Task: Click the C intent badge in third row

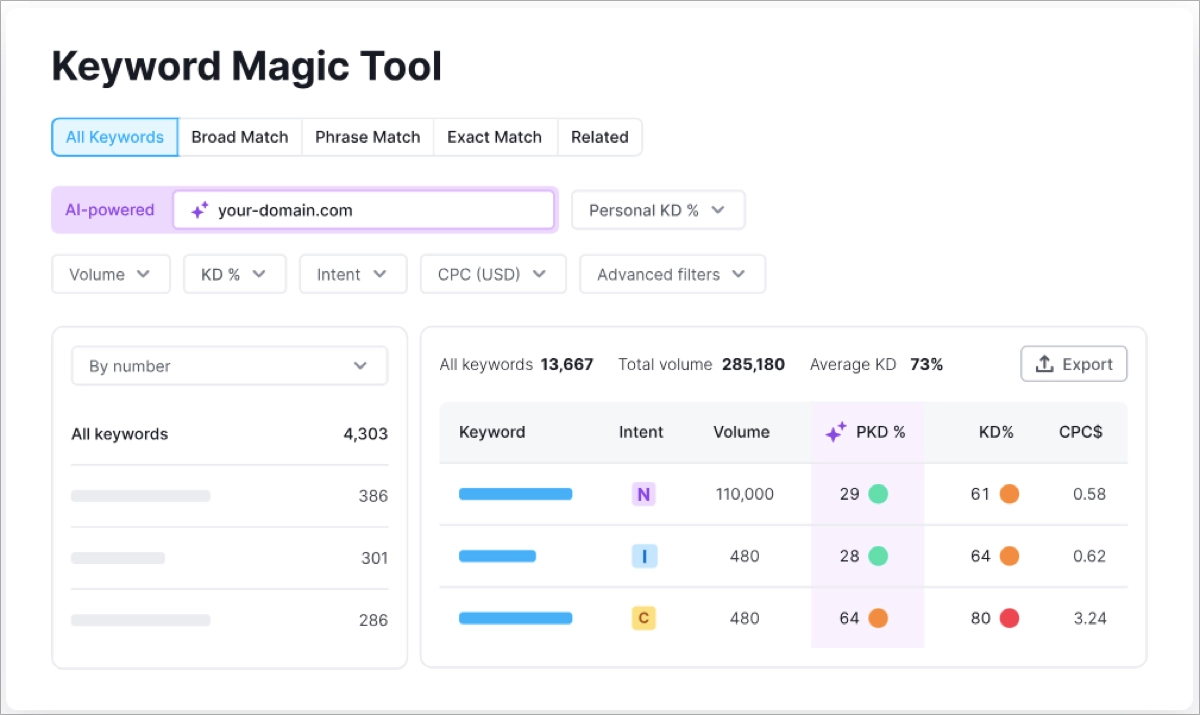Action: [x=643, y=618]
